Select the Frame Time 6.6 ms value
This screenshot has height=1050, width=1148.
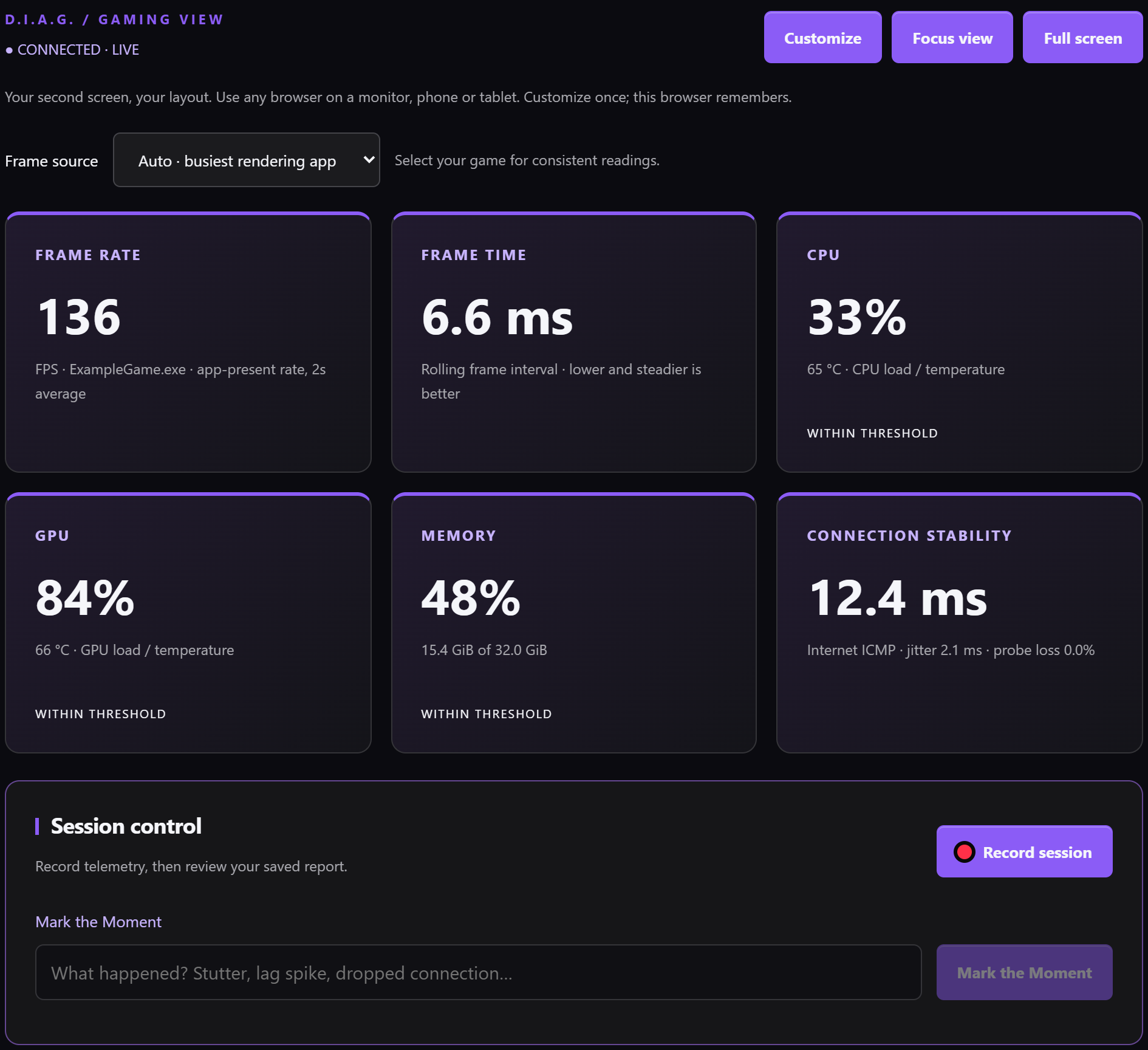(x=497, y=317)
